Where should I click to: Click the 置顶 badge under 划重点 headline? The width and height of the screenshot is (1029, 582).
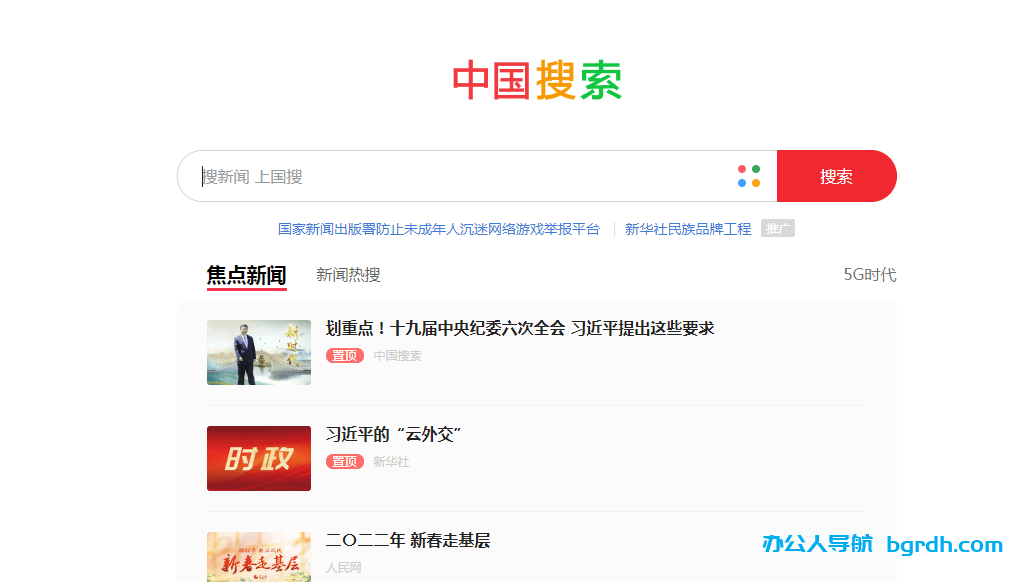pyautogui.click(x=345, y=356)
